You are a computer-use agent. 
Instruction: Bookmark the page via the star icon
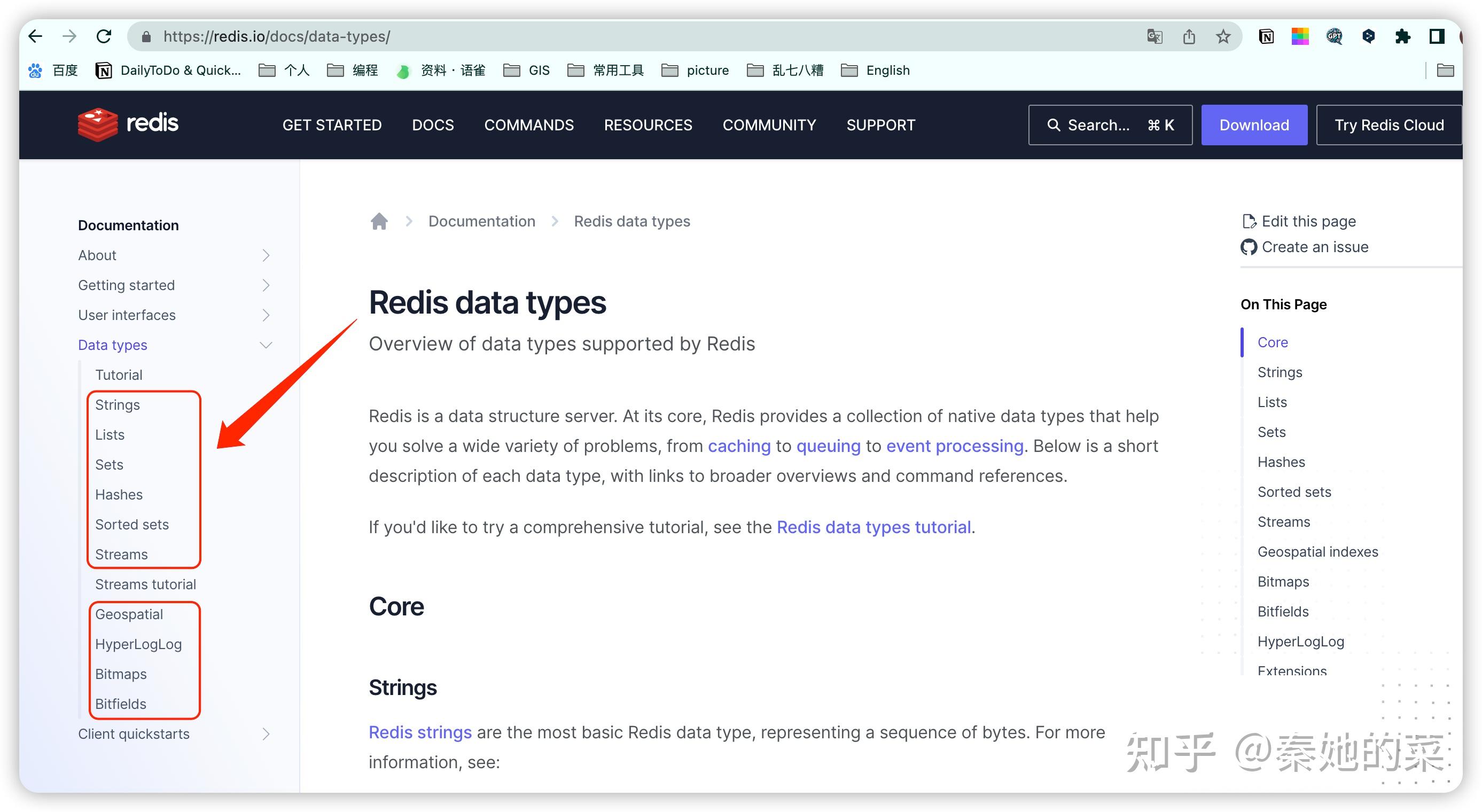click(x=1223, y=36)
